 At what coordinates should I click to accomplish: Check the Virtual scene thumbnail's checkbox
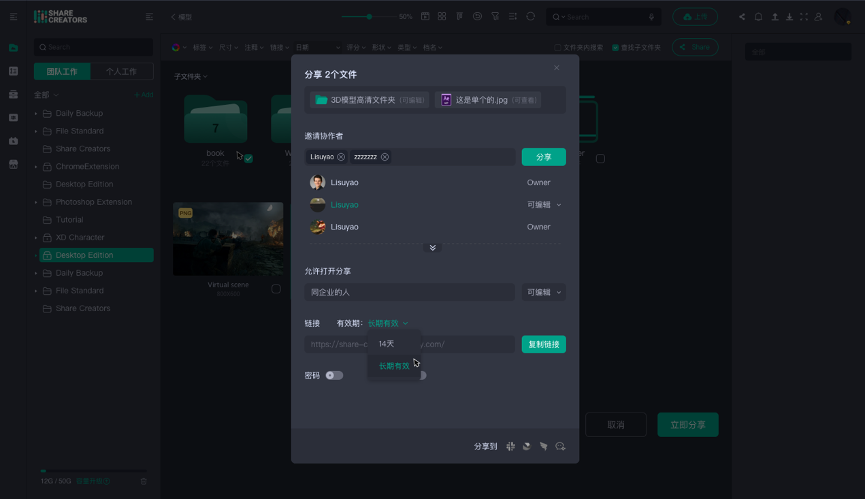pyautogui.click(x=276, y=289)
